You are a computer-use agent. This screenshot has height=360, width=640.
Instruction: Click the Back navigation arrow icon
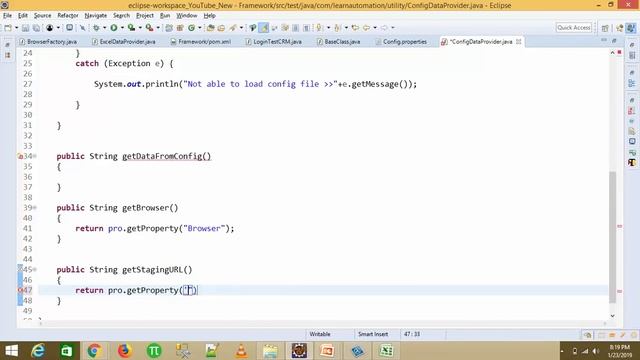(366, 28)
